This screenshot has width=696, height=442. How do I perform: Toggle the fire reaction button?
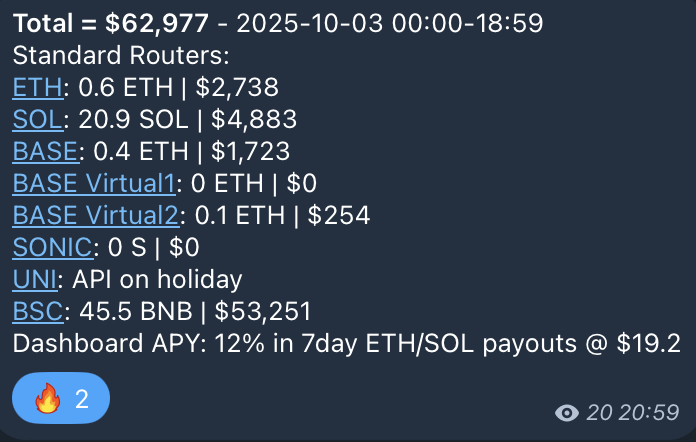pyautogui.click(x=60, y=399)
